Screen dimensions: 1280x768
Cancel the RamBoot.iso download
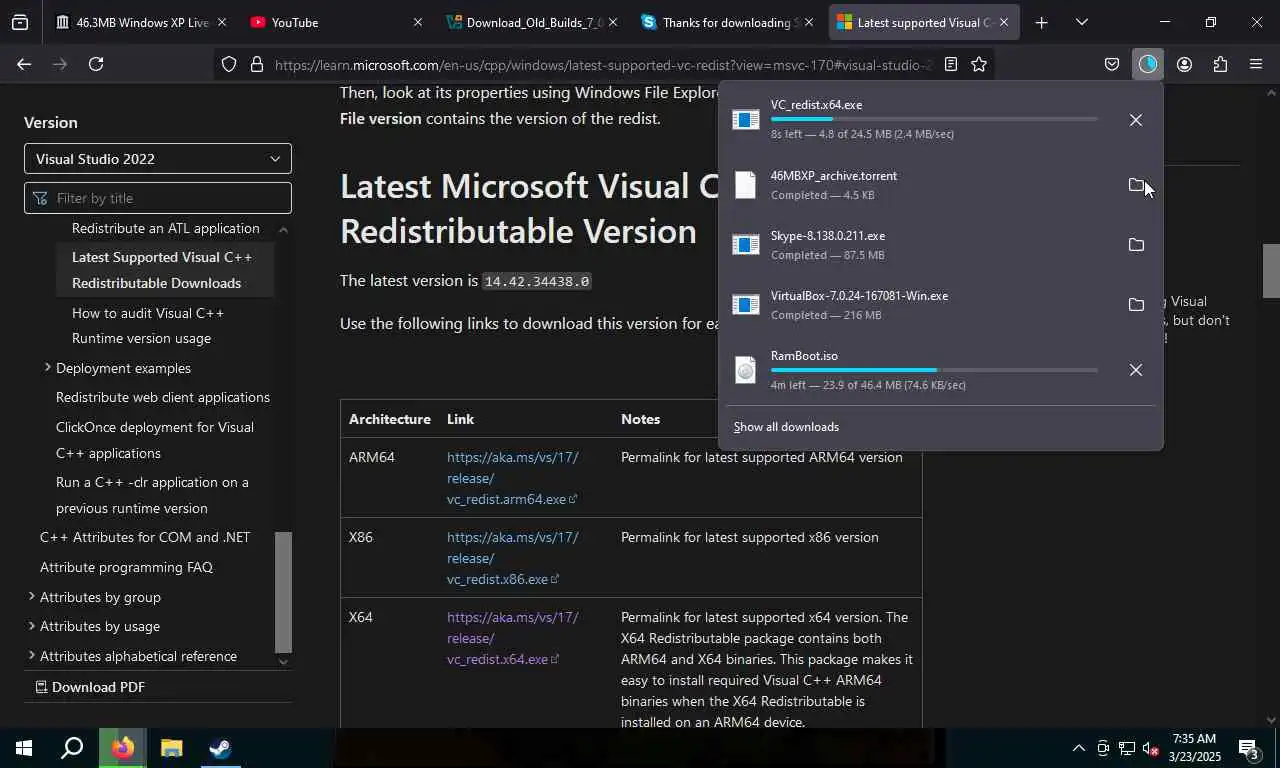click(1135, 370)
